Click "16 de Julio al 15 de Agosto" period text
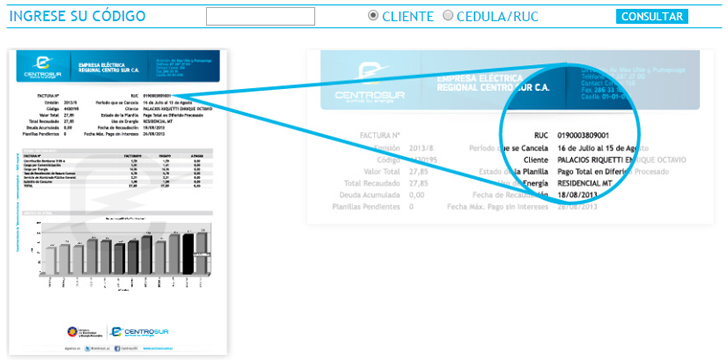Viewport: 728px width, 362px height. click(x=603, y=149)
